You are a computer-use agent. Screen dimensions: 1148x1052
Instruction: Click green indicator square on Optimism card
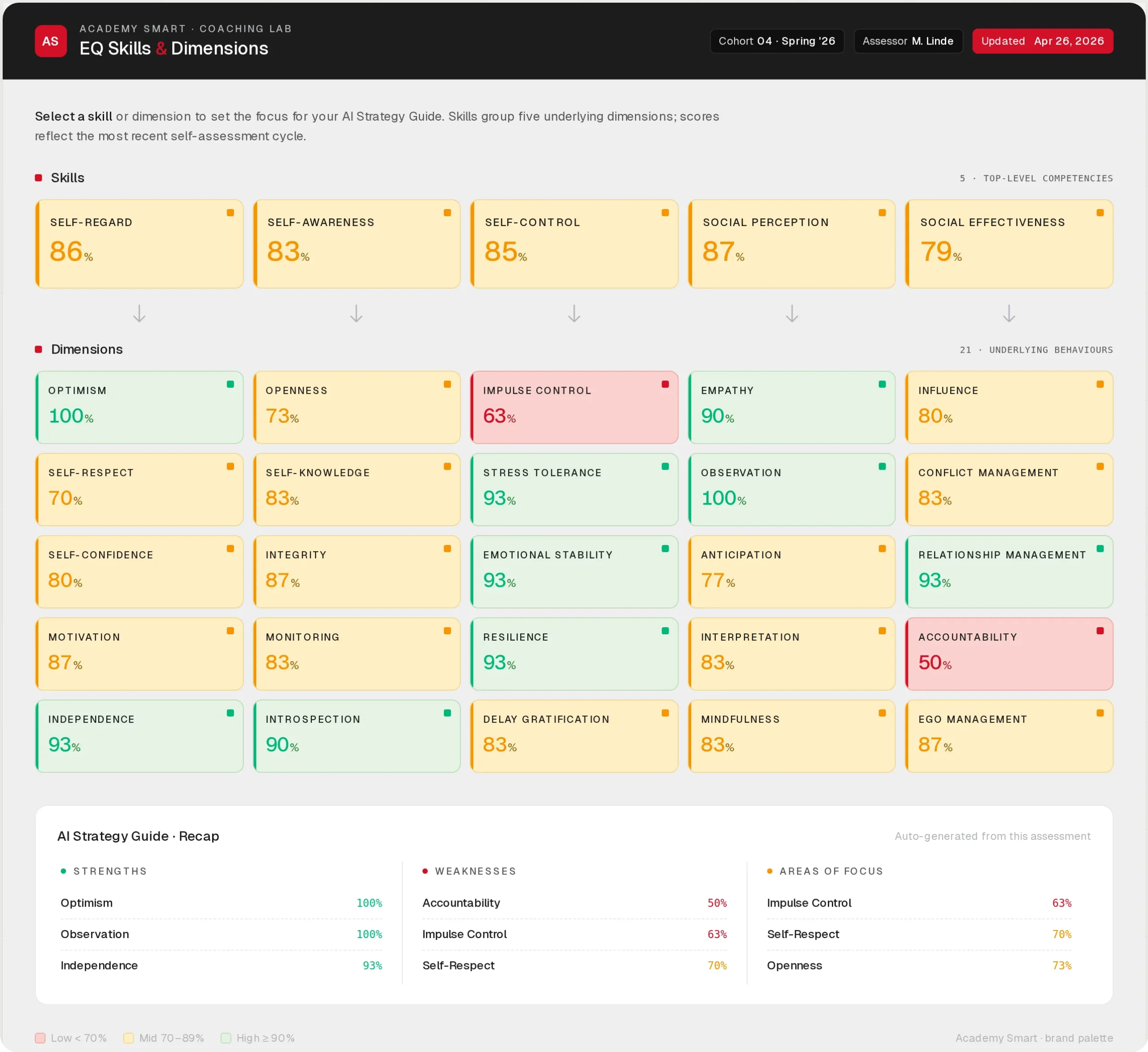click(x=230, y=384)
